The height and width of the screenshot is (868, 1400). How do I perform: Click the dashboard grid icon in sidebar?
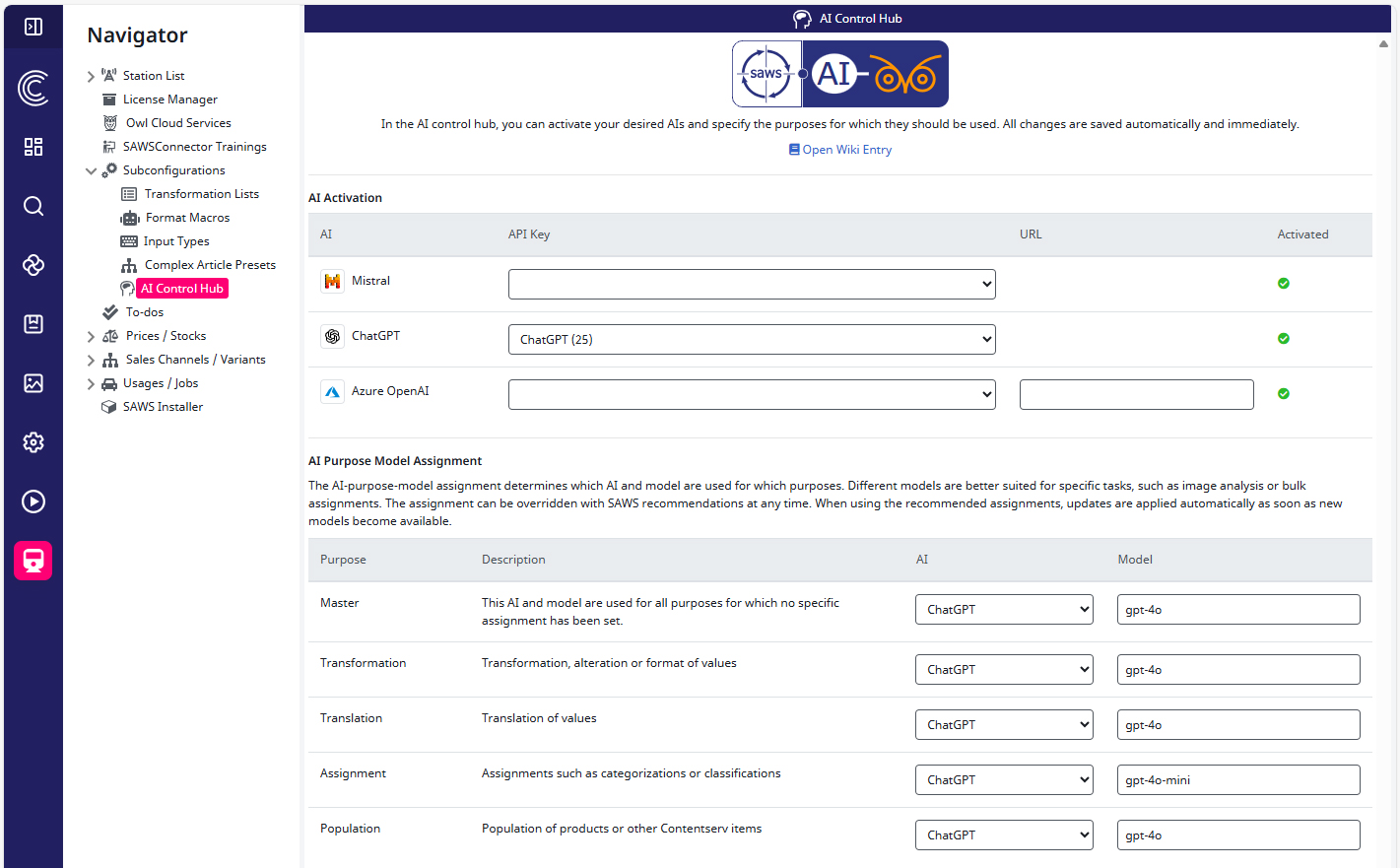pos(33,147)
